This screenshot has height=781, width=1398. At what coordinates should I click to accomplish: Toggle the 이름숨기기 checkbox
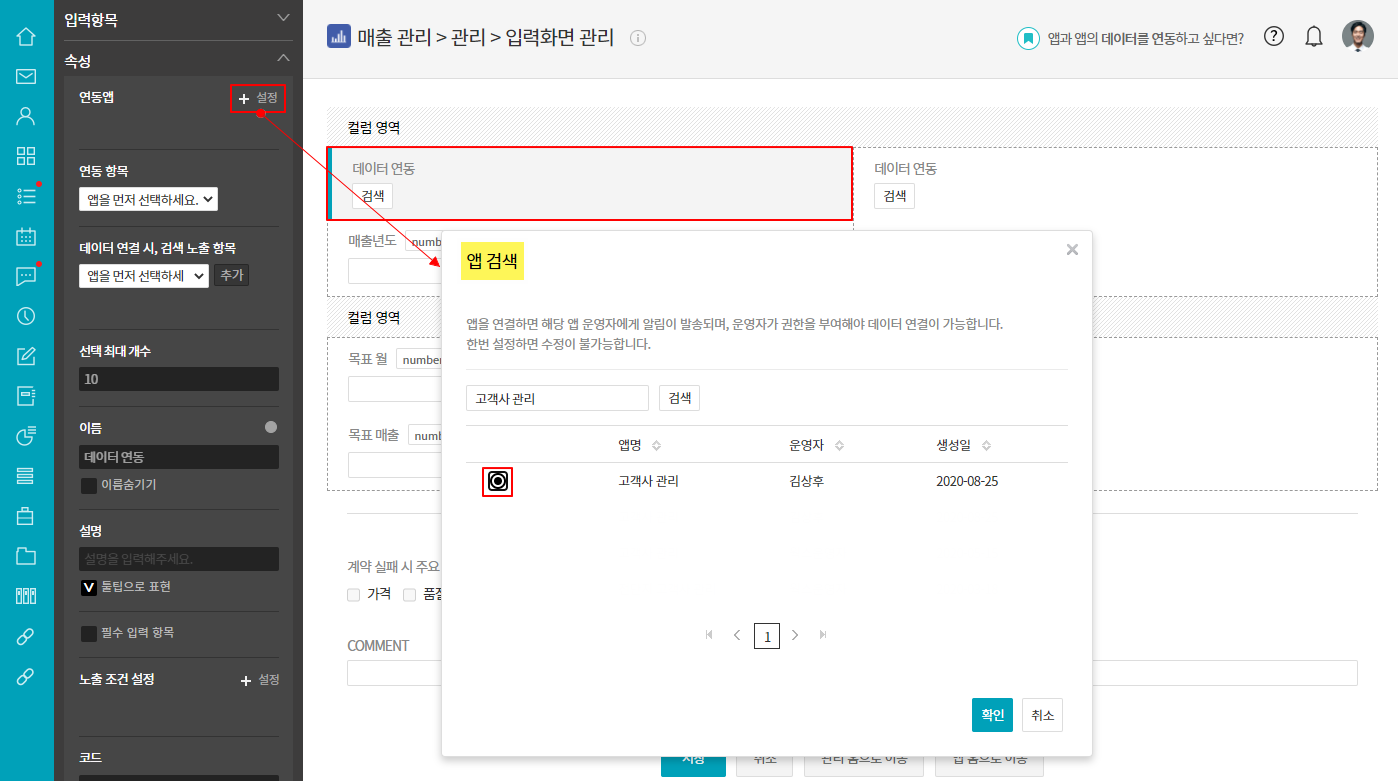tap(89, 485)
